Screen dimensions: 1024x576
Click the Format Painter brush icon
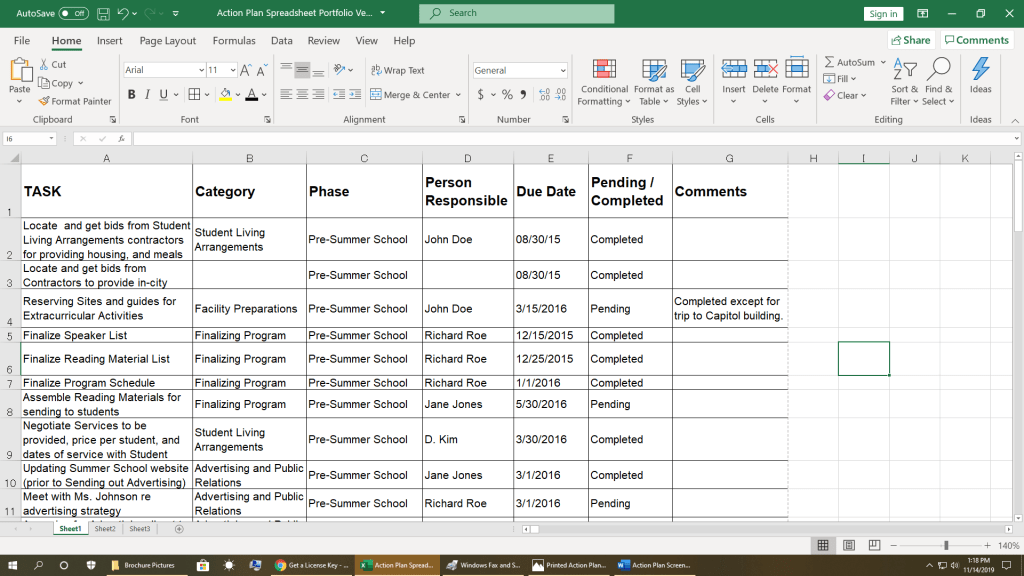click(44, 101)
